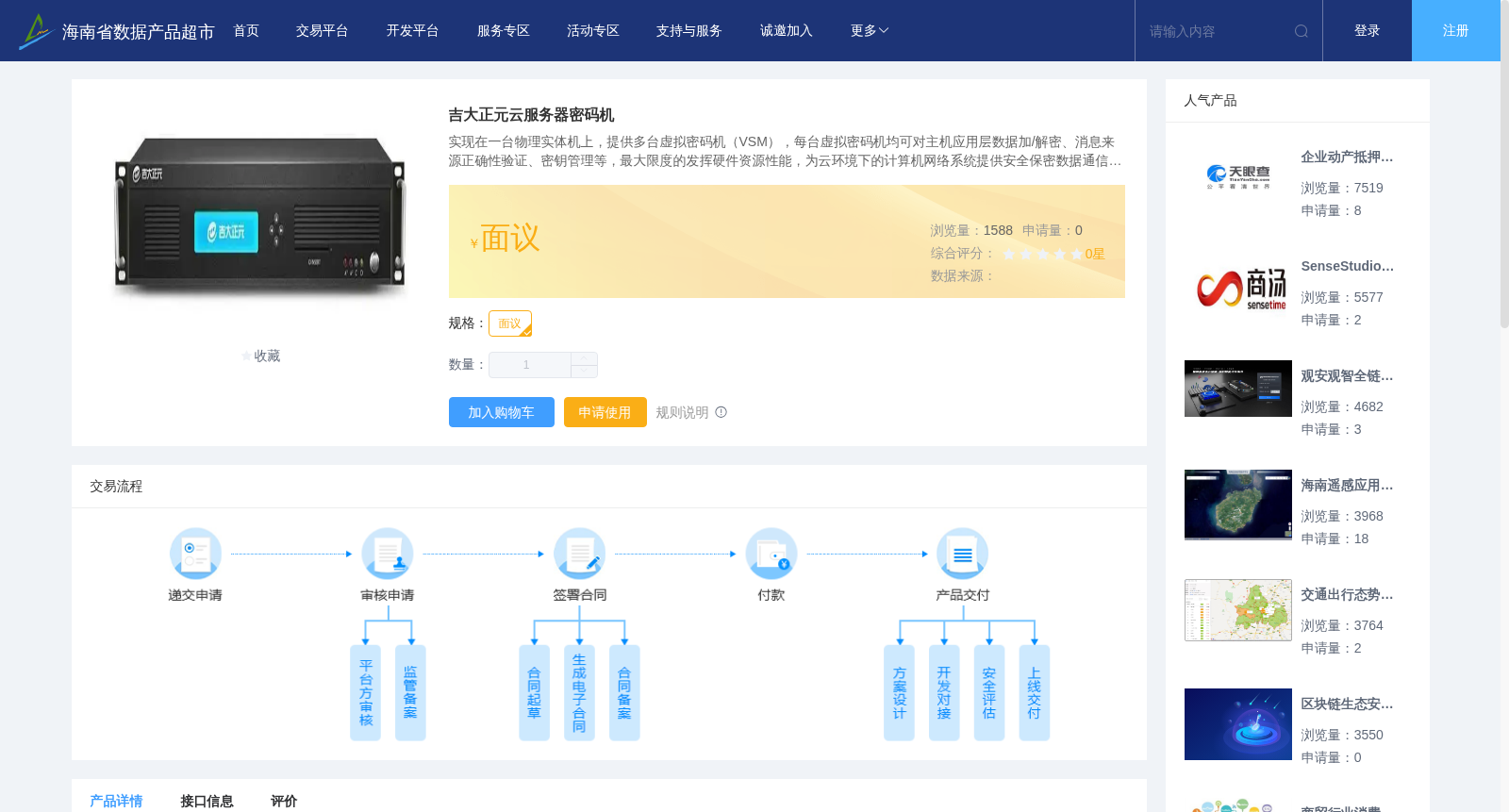Open the 交通出行态势 product title
The width and height of the screenshot is (1509, 812).
(x=1347, y=595)
